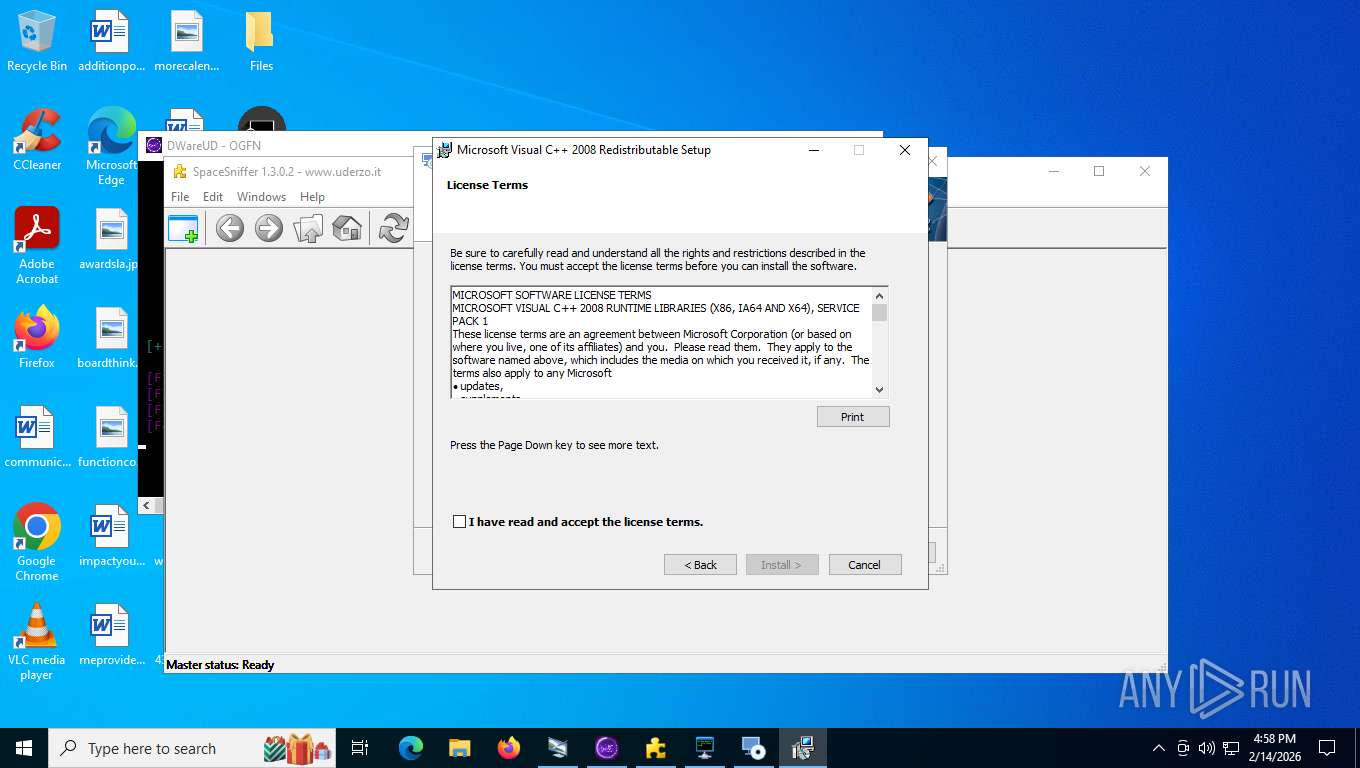Click SpaceSniffer refresh scan icon
This screenshot has width=1360, height=768.
coord(394,228)
